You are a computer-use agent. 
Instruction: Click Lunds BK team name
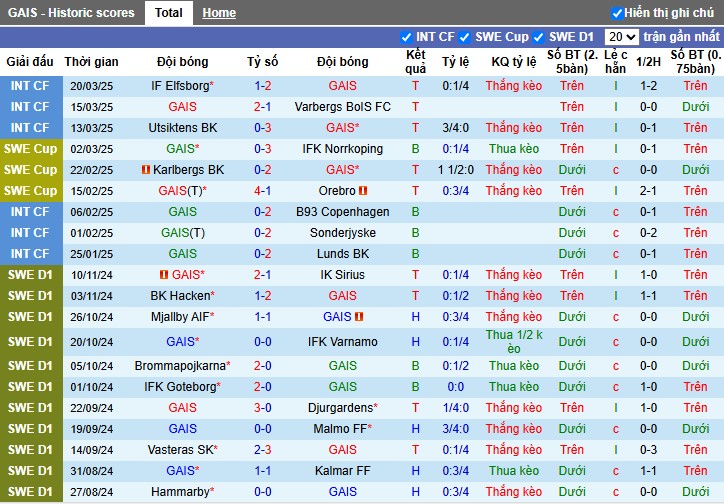(343, 254)
